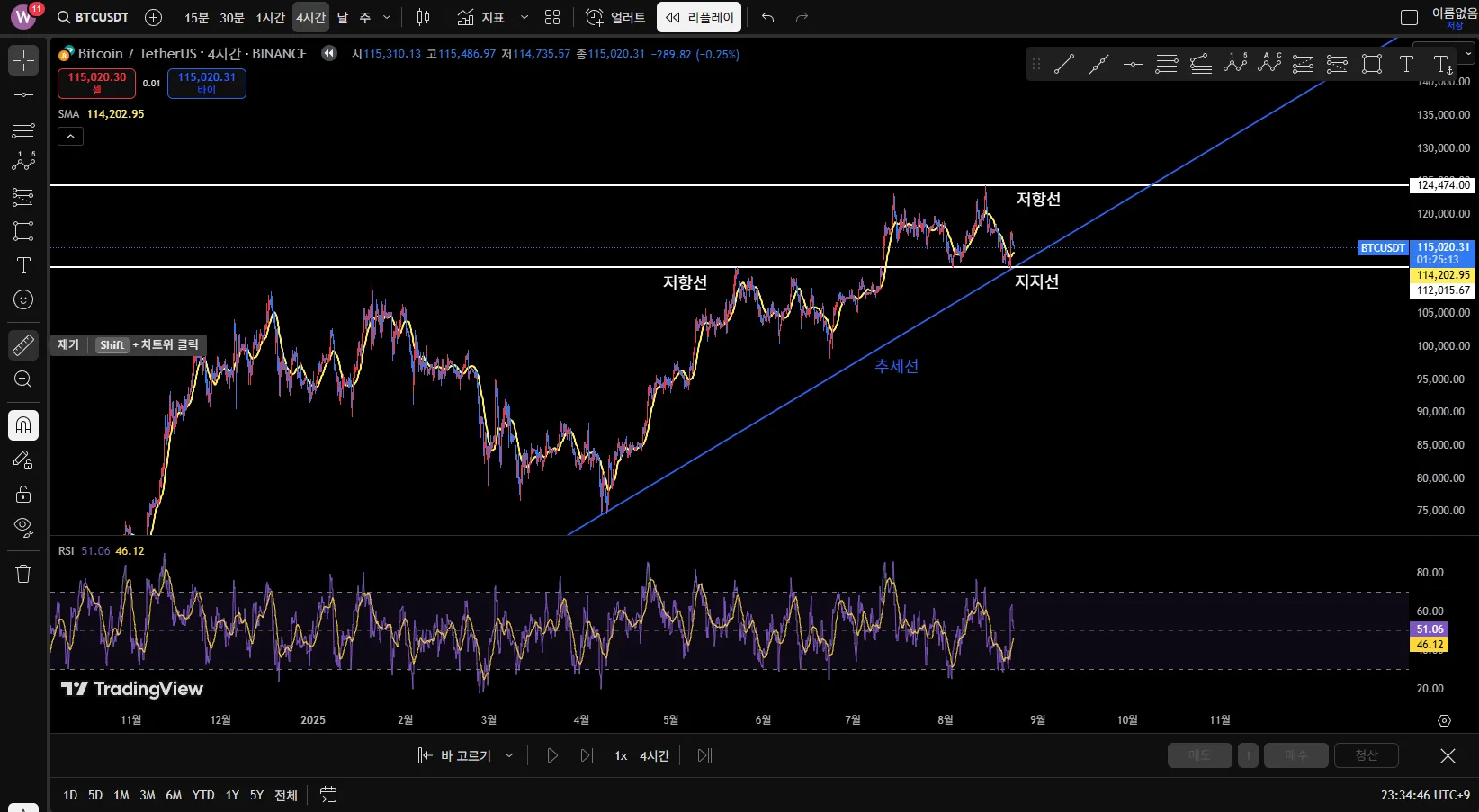1479x812 pixels.
Task: Change the 1x replay speed
Action: coord(621,755)
